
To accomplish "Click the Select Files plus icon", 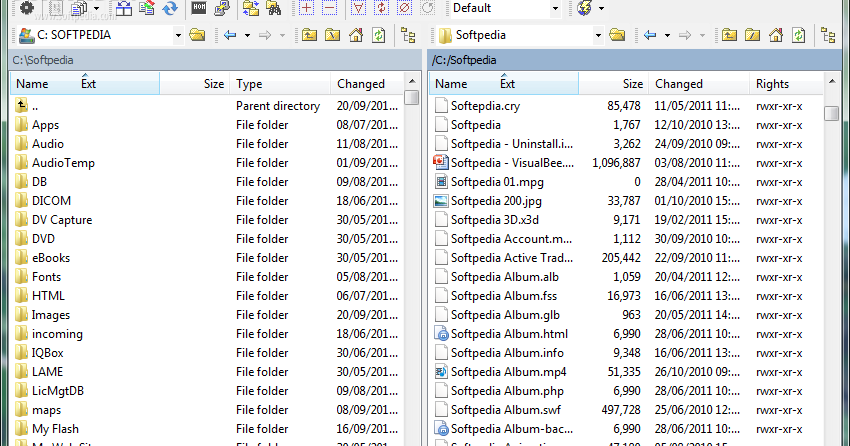I will coord(306,8).
